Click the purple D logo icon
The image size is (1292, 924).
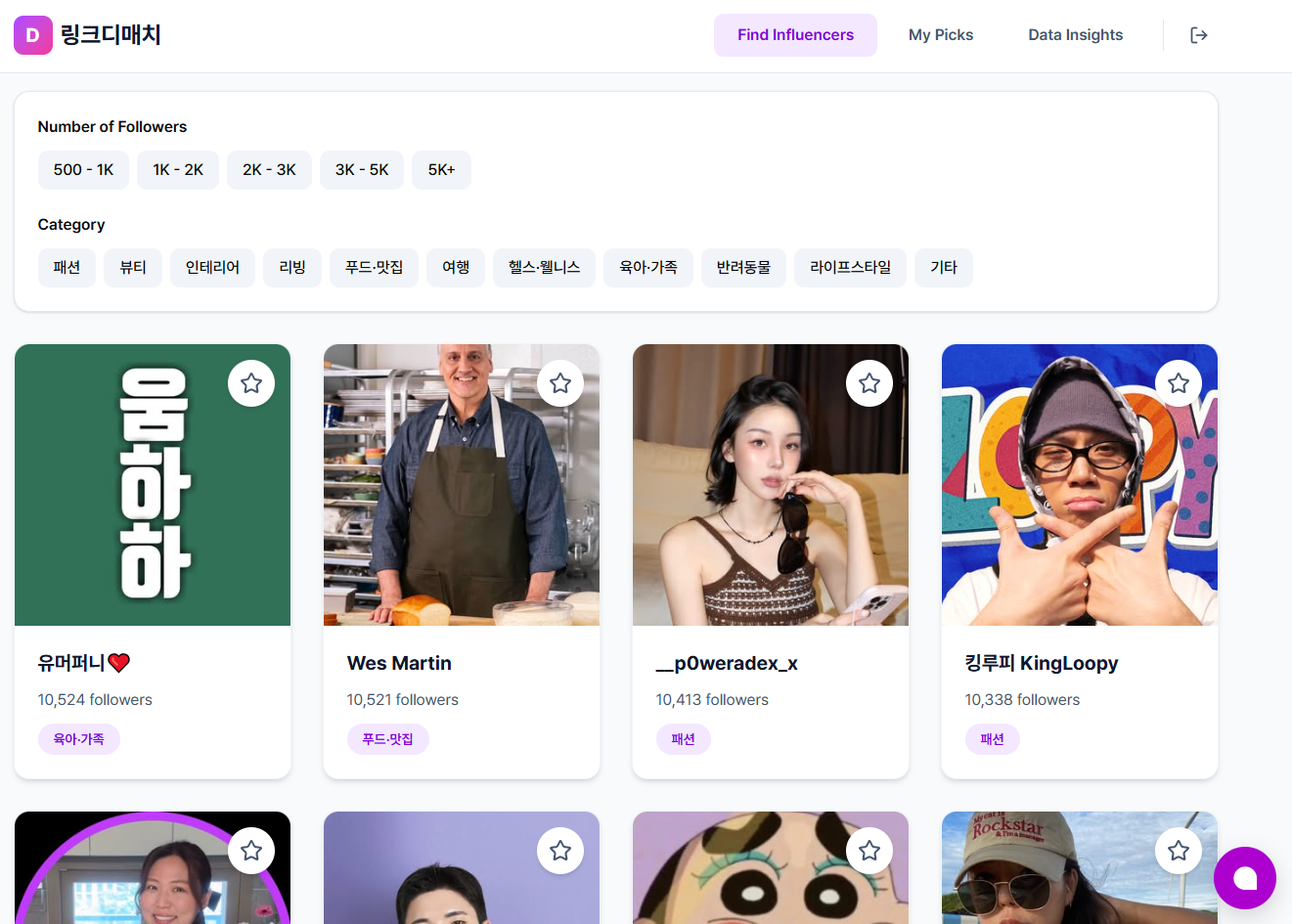point(32,35)
